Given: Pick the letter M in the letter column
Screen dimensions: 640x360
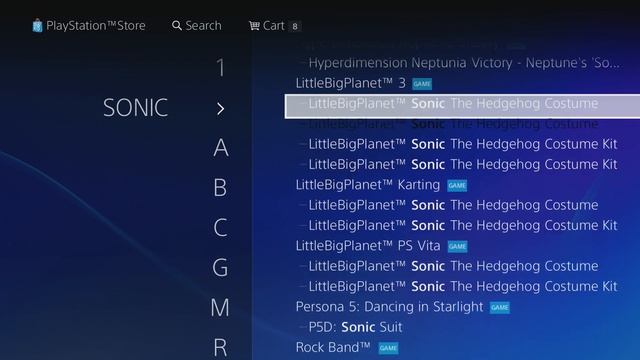Looking at the screenshot, I should point(220,307).
